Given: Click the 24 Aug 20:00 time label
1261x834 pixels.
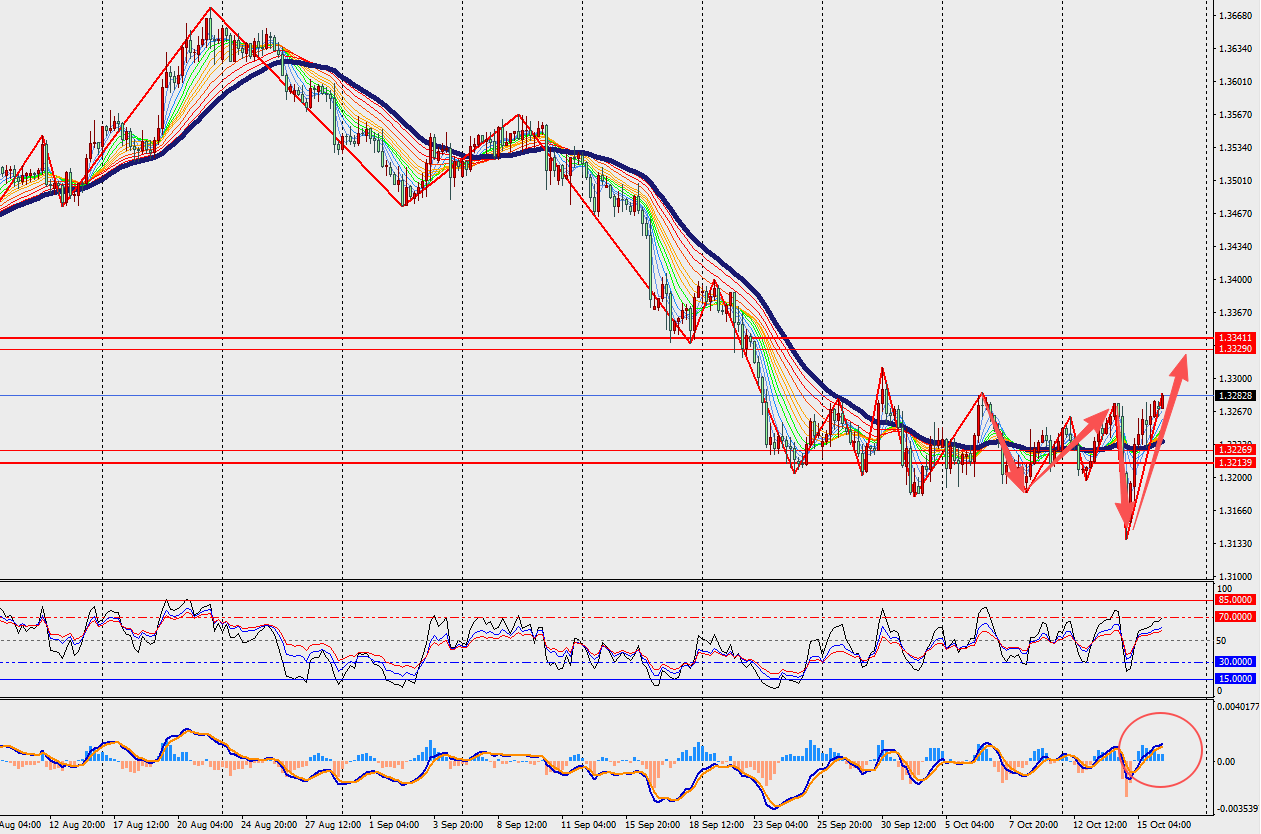Looking at the screenshot, I should (x=267, y=825).
